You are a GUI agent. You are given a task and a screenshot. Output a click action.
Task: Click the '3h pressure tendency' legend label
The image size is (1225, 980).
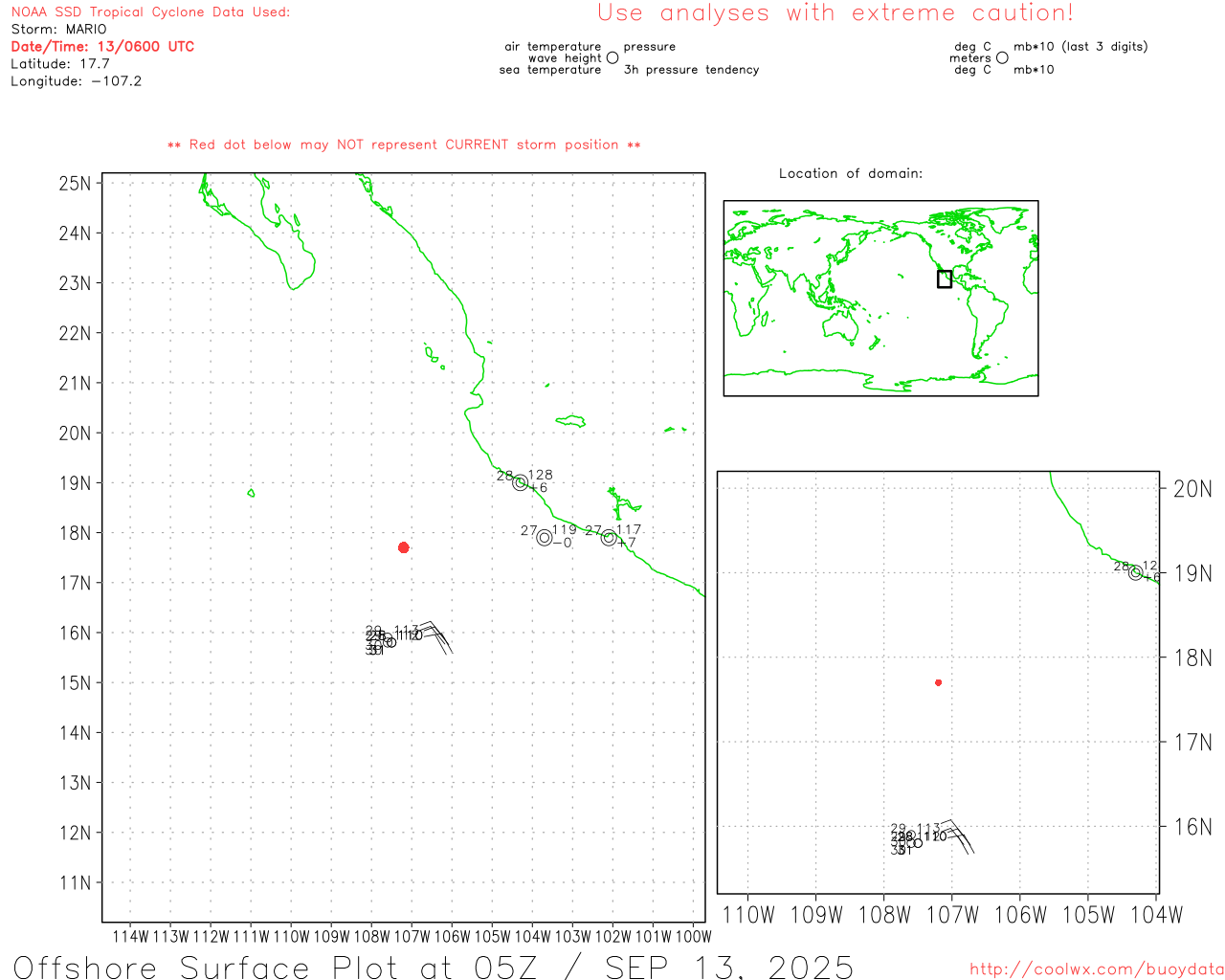click(x=691, y=70)
